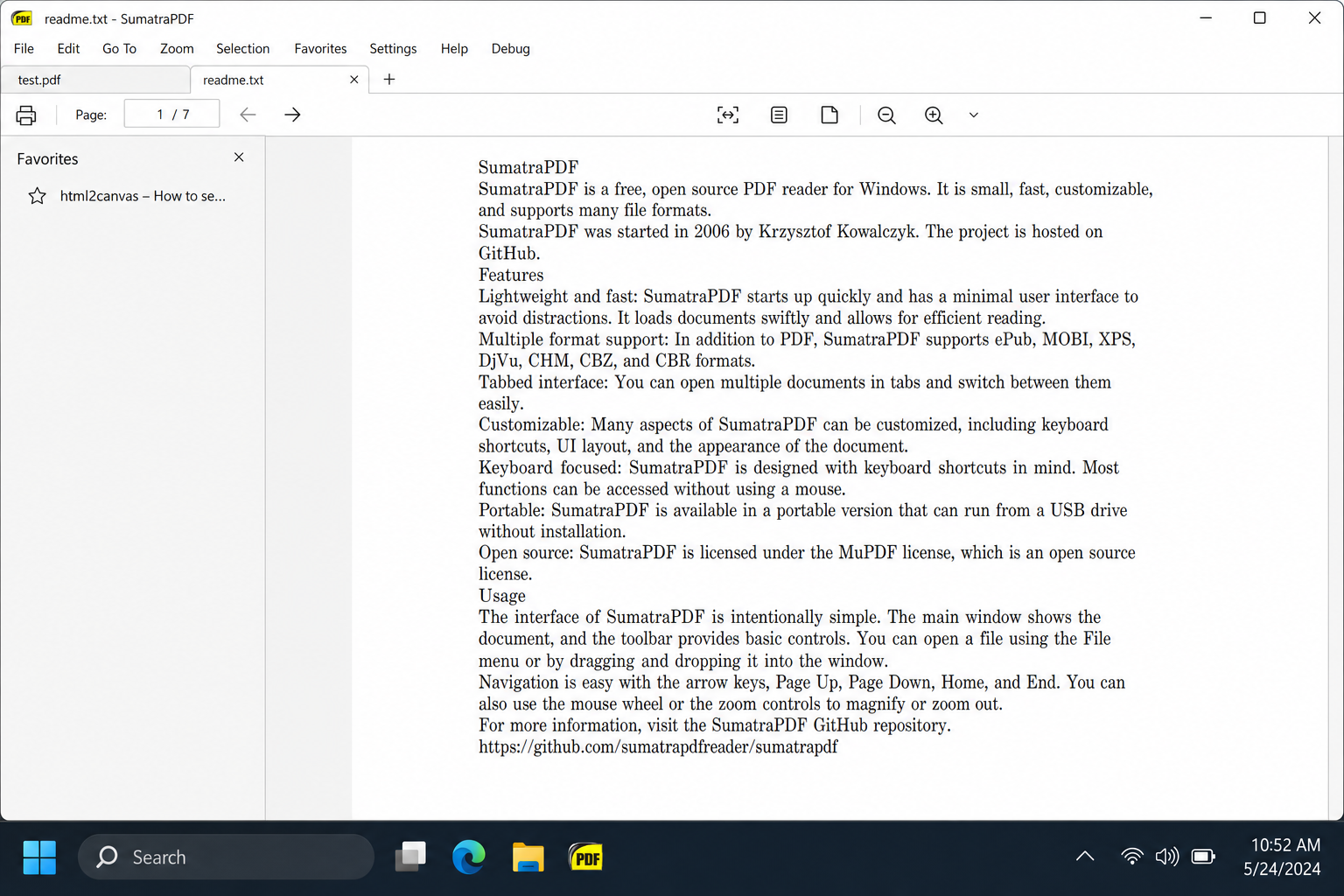Click SumatraPDF icon on taskbar

[x=586, y=857]
